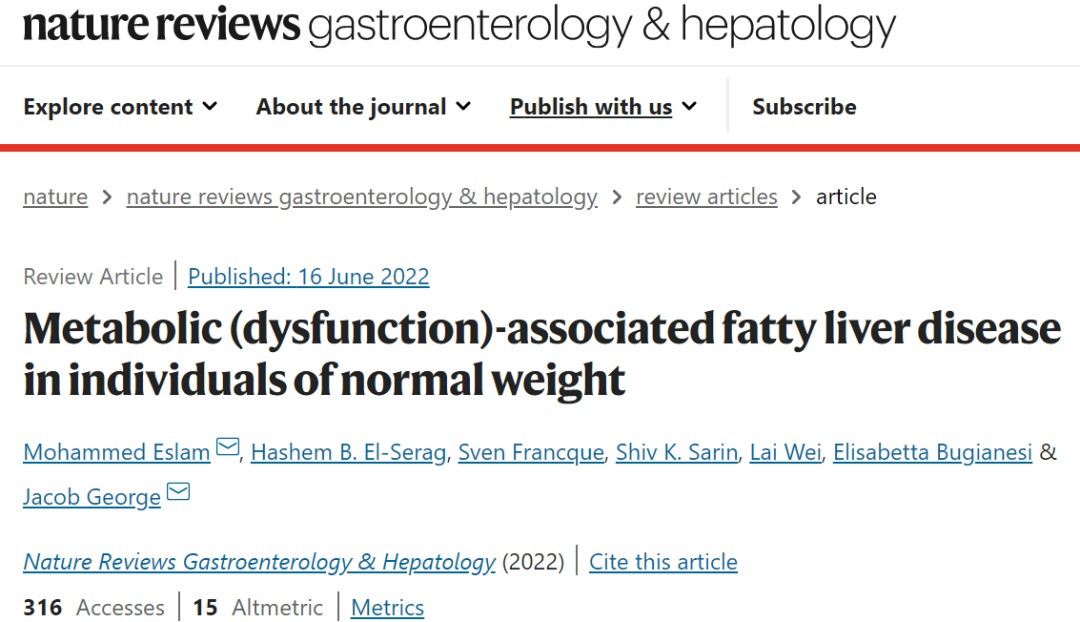Open the About the journal menu
The image size is (1080, 622).
363,107
